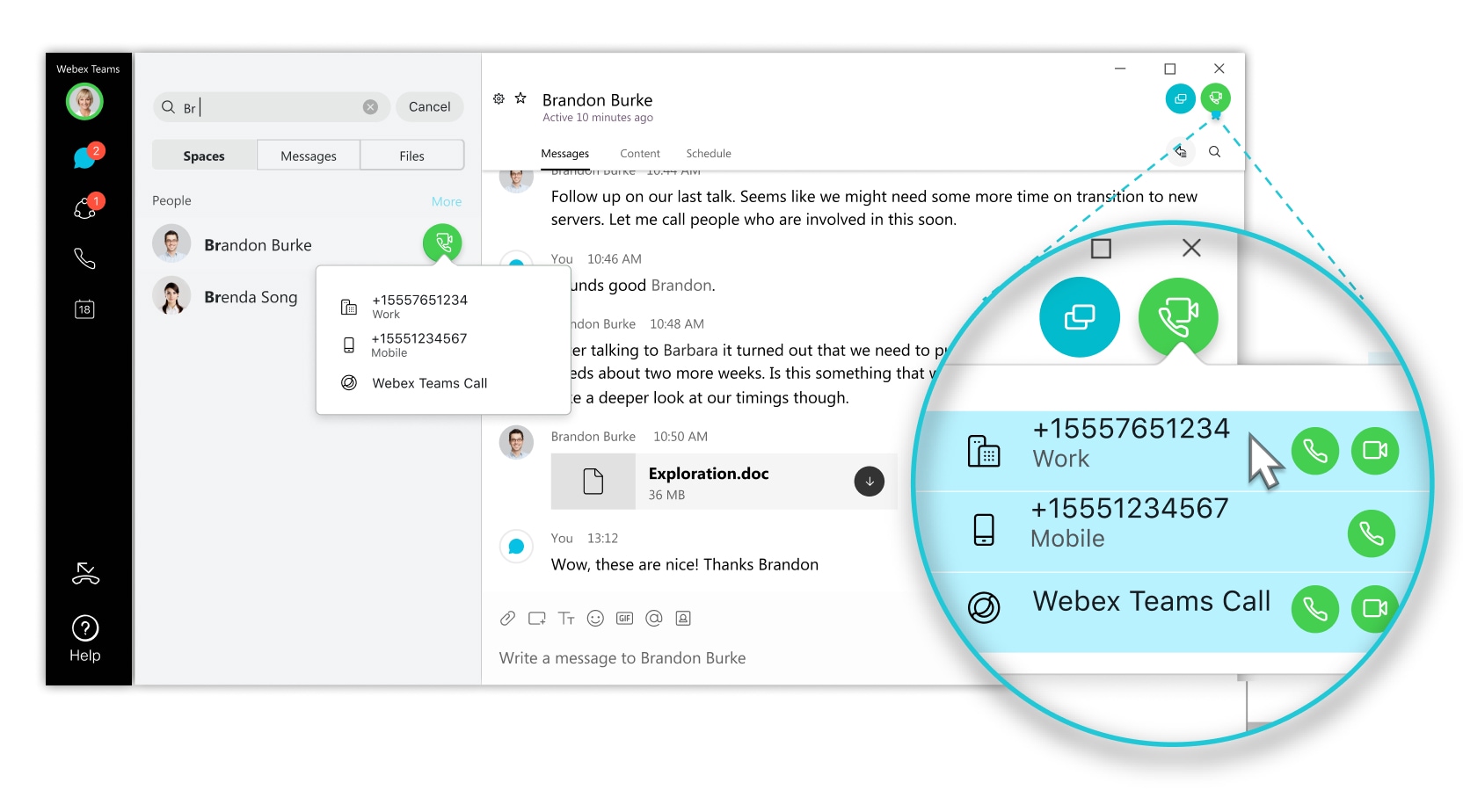This screenshot has width=1463, height=812.
Task: Cancel the search
Action: click(430, 107)
